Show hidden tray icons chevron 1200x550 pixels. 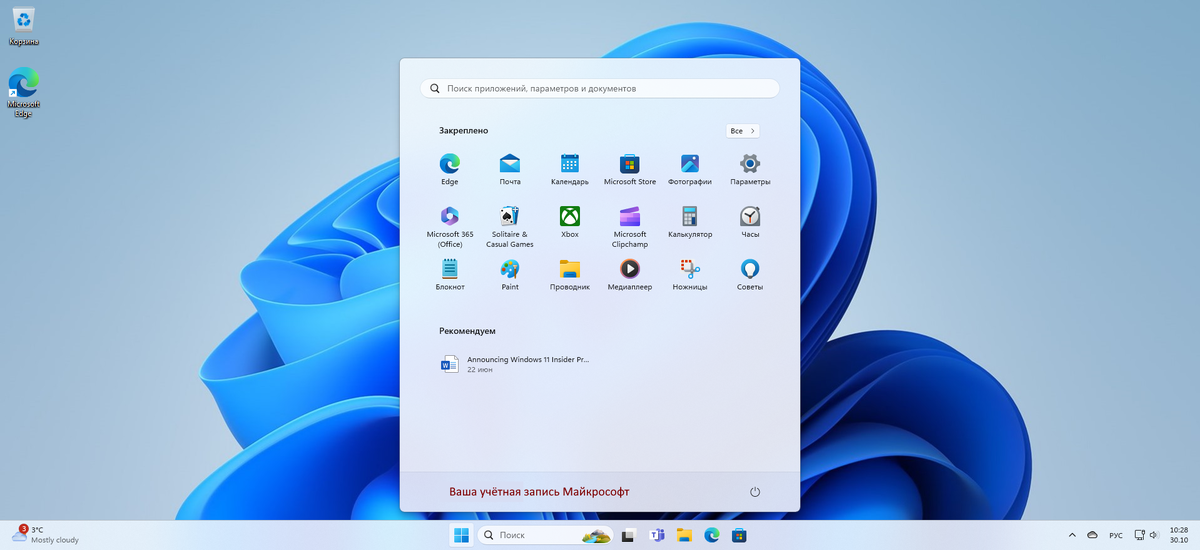pyautogui.click(x=1072, y=535)
